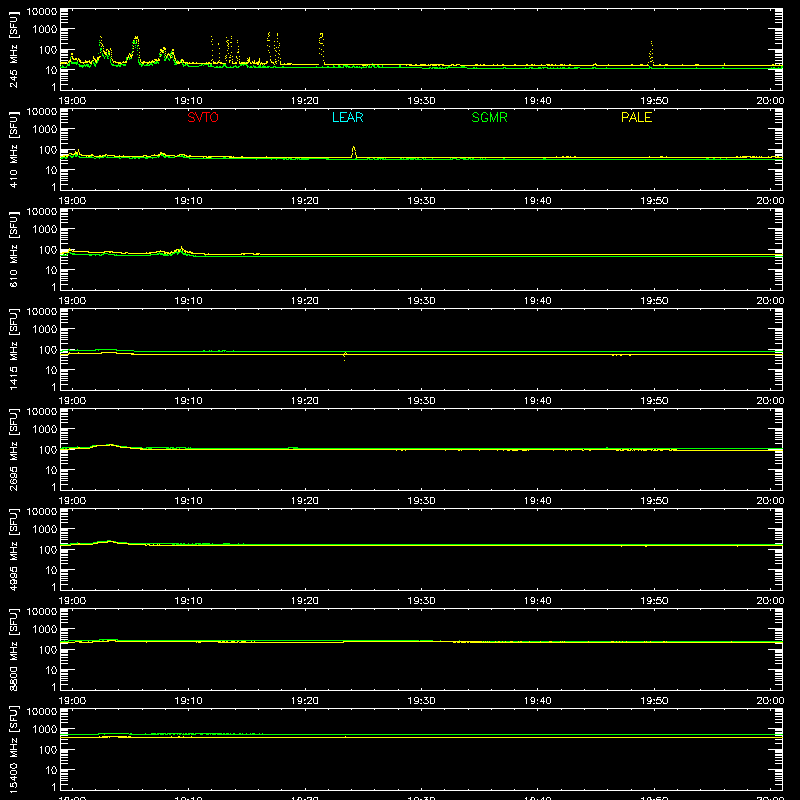Select the 1415 MHz [SFU] axis label
Image resolution: width=800 pixels, height=800 pixels.
click(13, 349)
